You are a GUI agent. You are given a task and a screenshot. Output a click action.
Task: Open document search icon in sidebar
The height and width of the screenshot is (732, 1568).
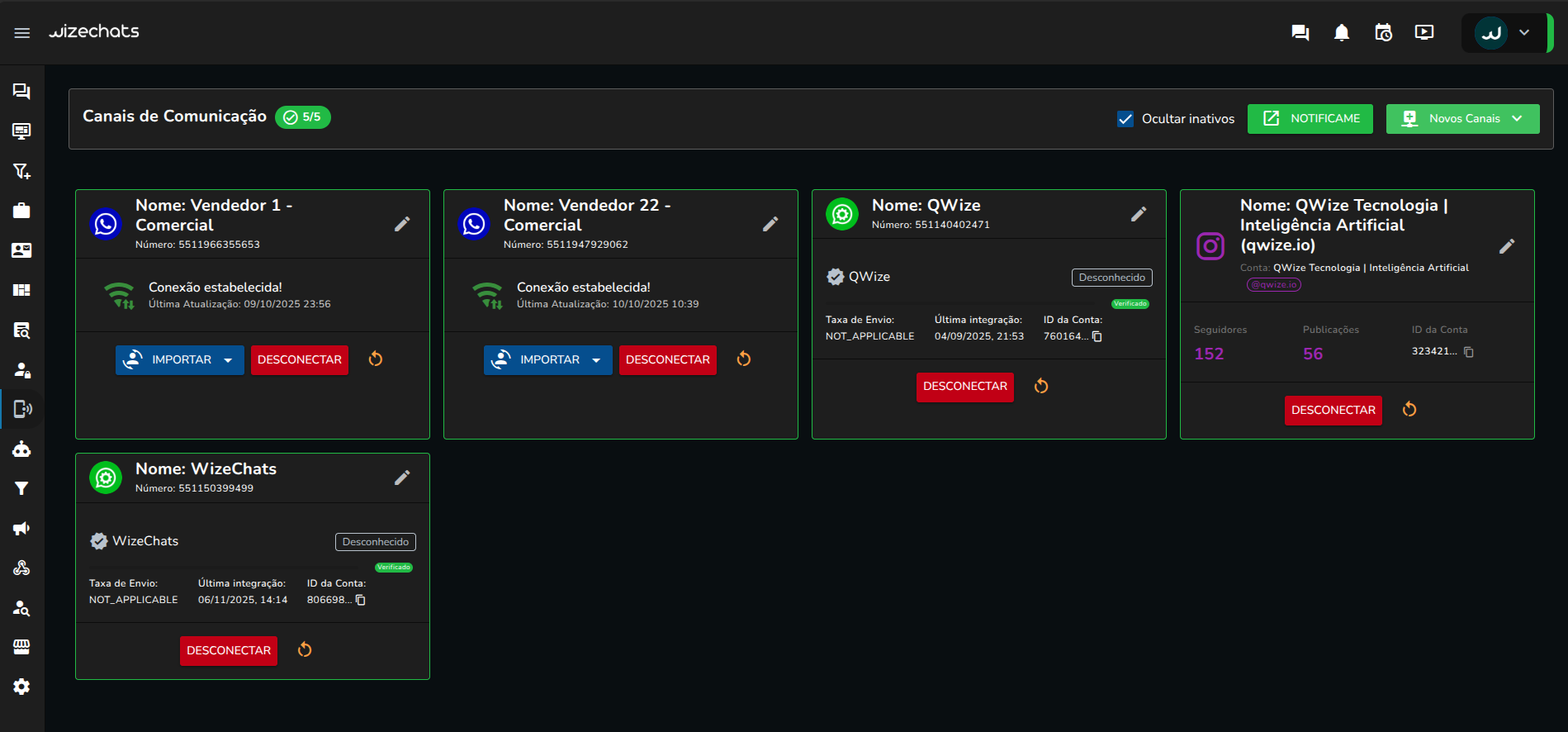tap(22, 330)
